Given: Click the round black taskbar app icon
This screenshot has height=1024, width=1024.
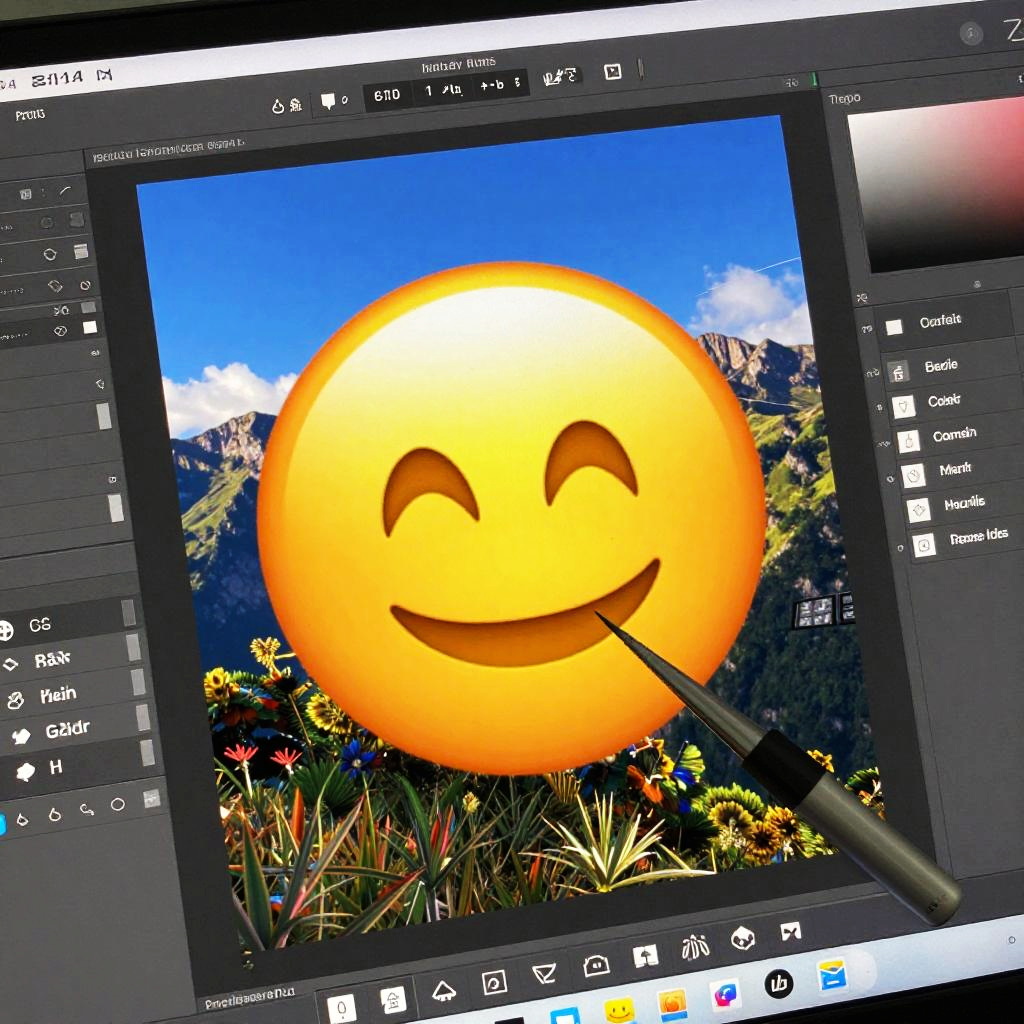Looking at the screenshot, I should [779, 984].
